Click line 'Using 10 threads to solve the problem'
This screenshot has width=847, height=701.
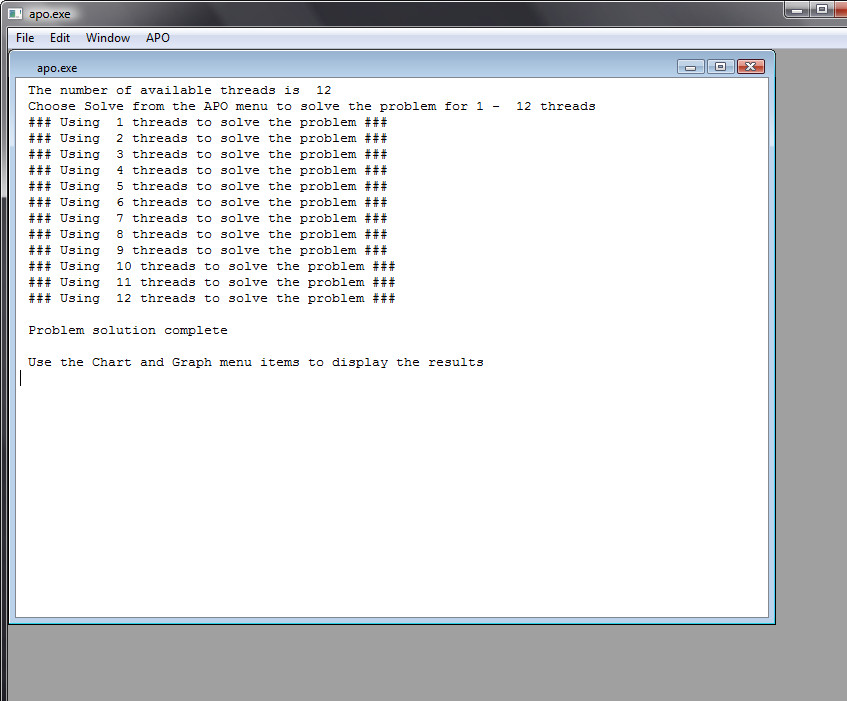[212, 266]
